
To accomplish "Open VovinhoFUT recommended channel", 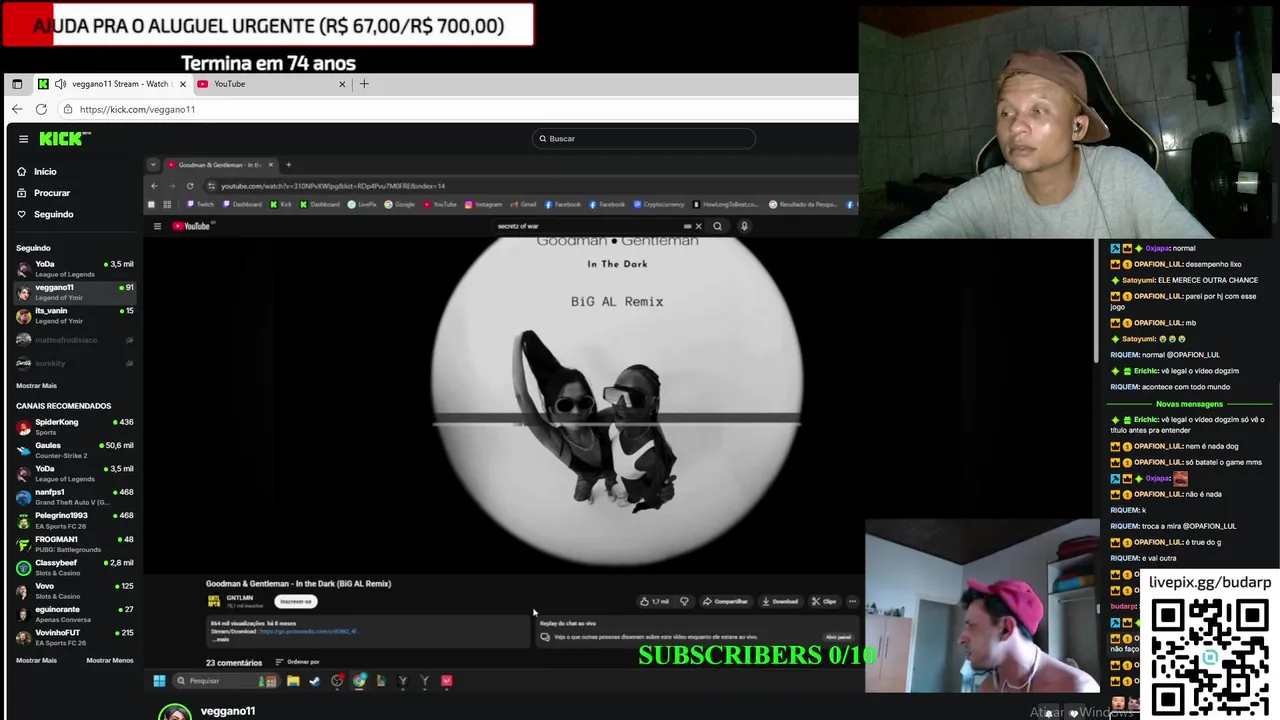I will coord(75,637).
